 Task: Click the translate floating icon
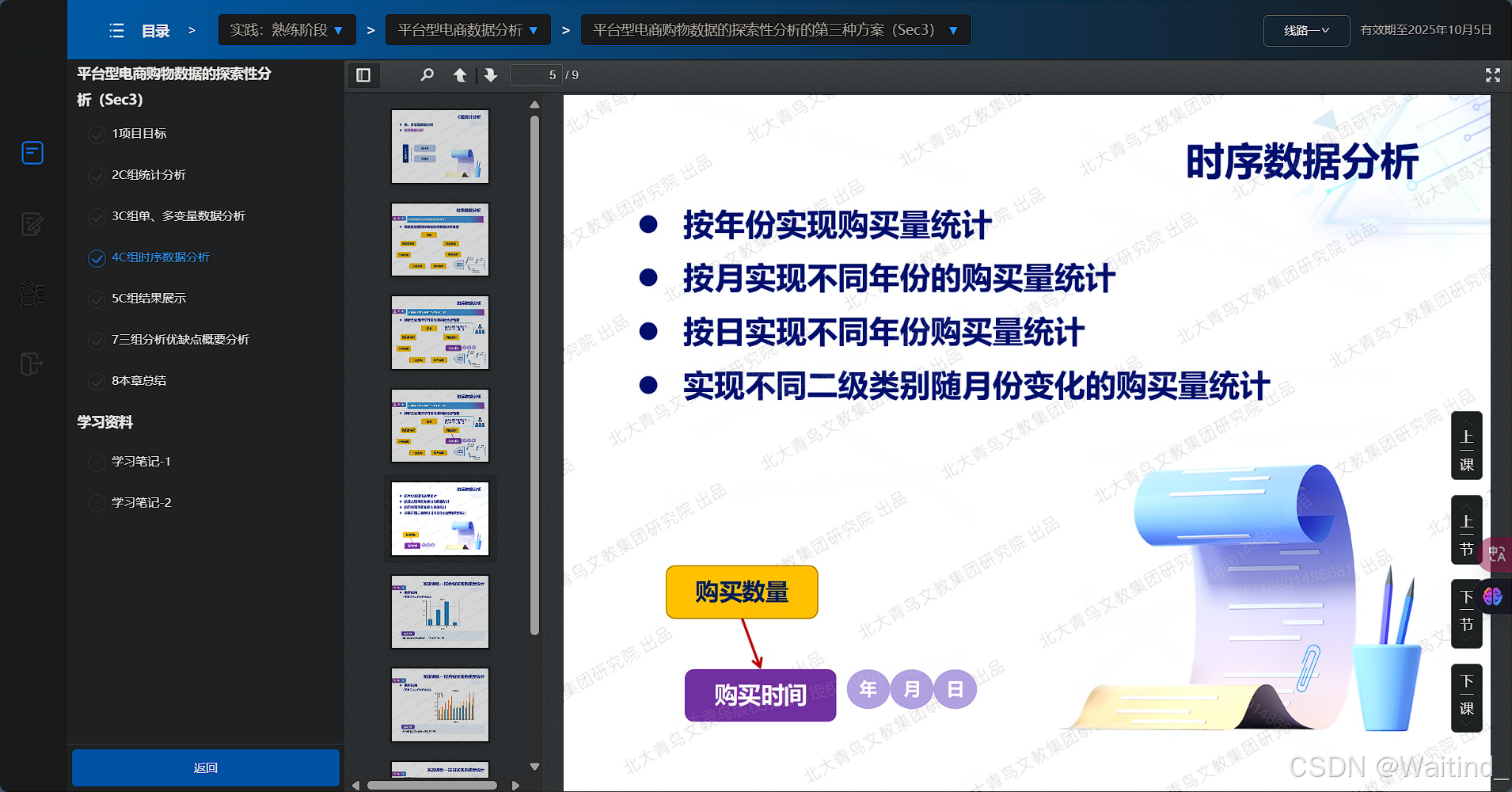1496,554
